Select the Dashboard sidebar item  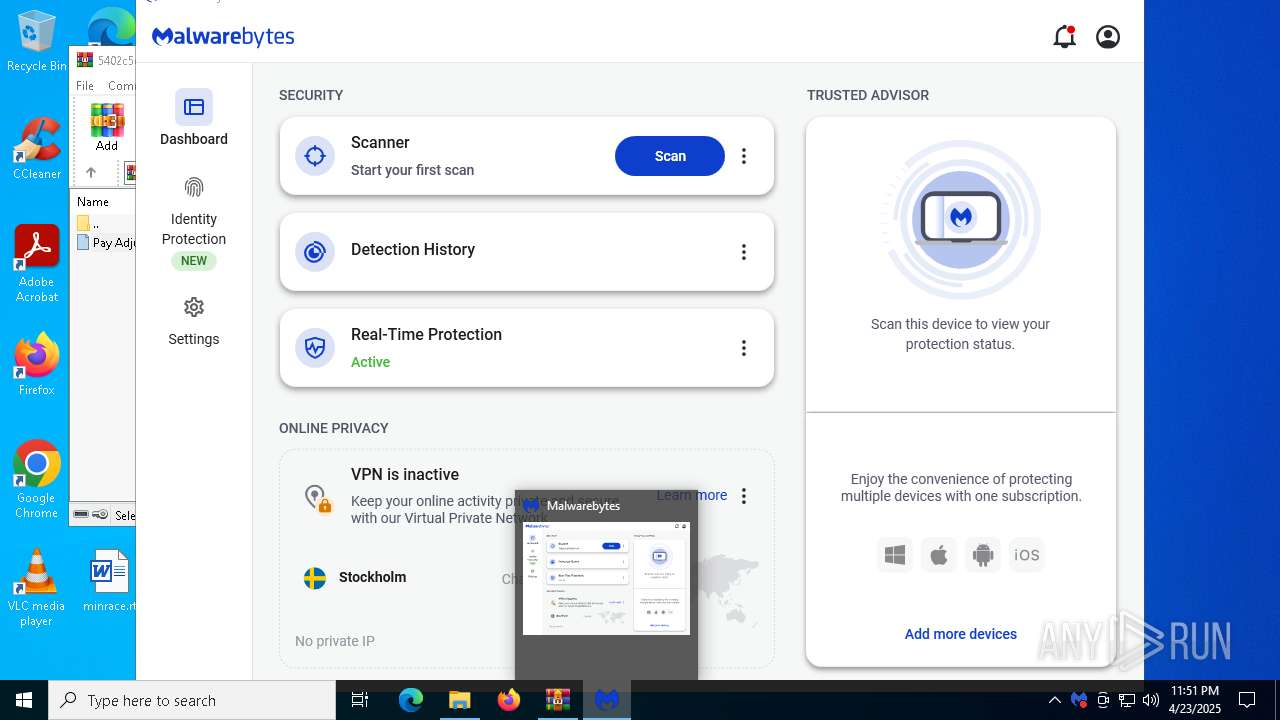tap(194, 118)
